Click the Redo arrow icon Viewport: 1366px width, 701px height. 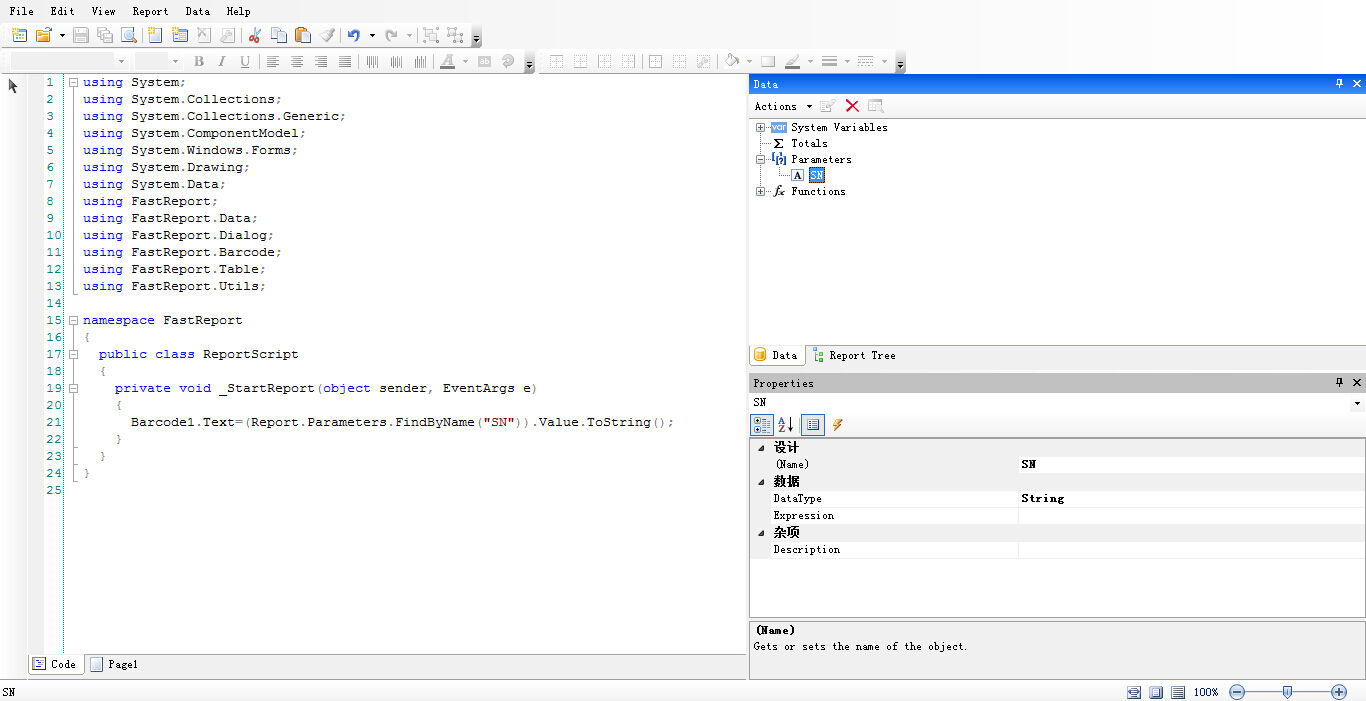(x=391, y=35)
